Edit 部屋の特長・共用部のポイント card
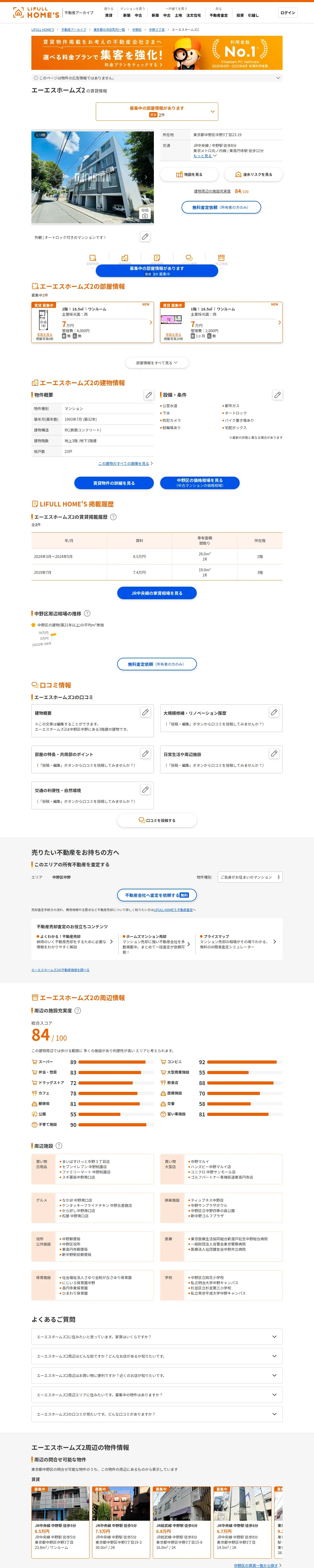314x1568 pixels. 145,754
